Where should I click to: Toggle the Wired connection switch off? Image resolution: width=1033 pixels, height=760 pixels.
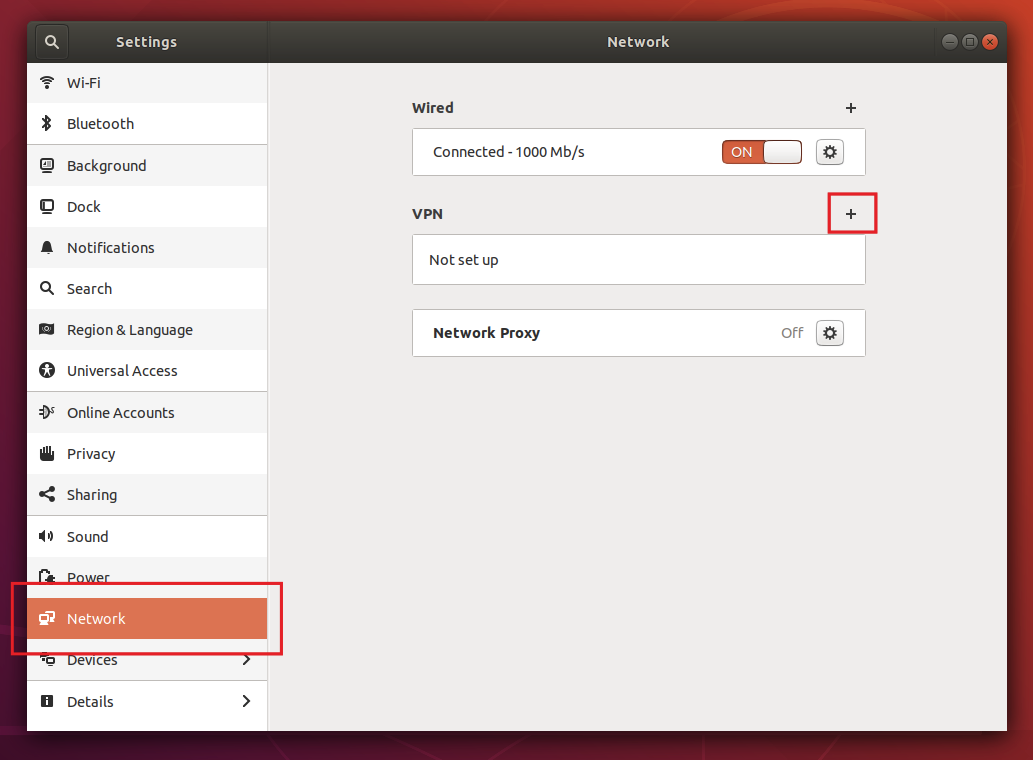pos(762,152)
